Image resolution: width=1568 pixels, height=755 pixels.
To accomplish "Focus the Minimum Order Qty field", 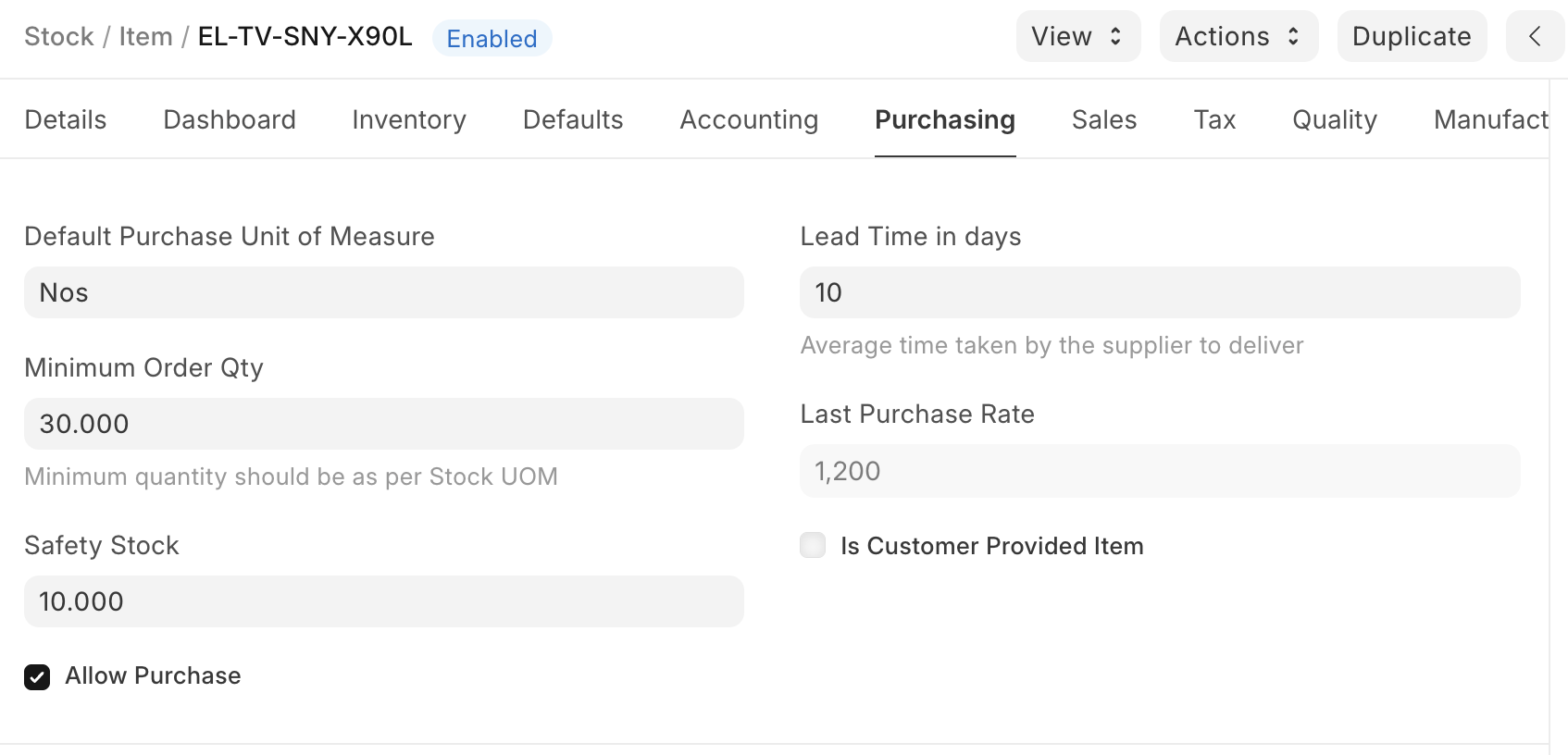I will coord(383,424).
